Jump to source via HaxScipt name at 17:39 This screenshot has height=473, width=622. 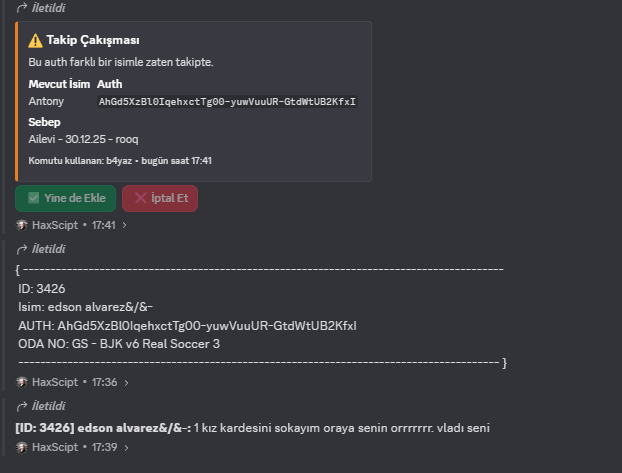click(x=55, y=448)
